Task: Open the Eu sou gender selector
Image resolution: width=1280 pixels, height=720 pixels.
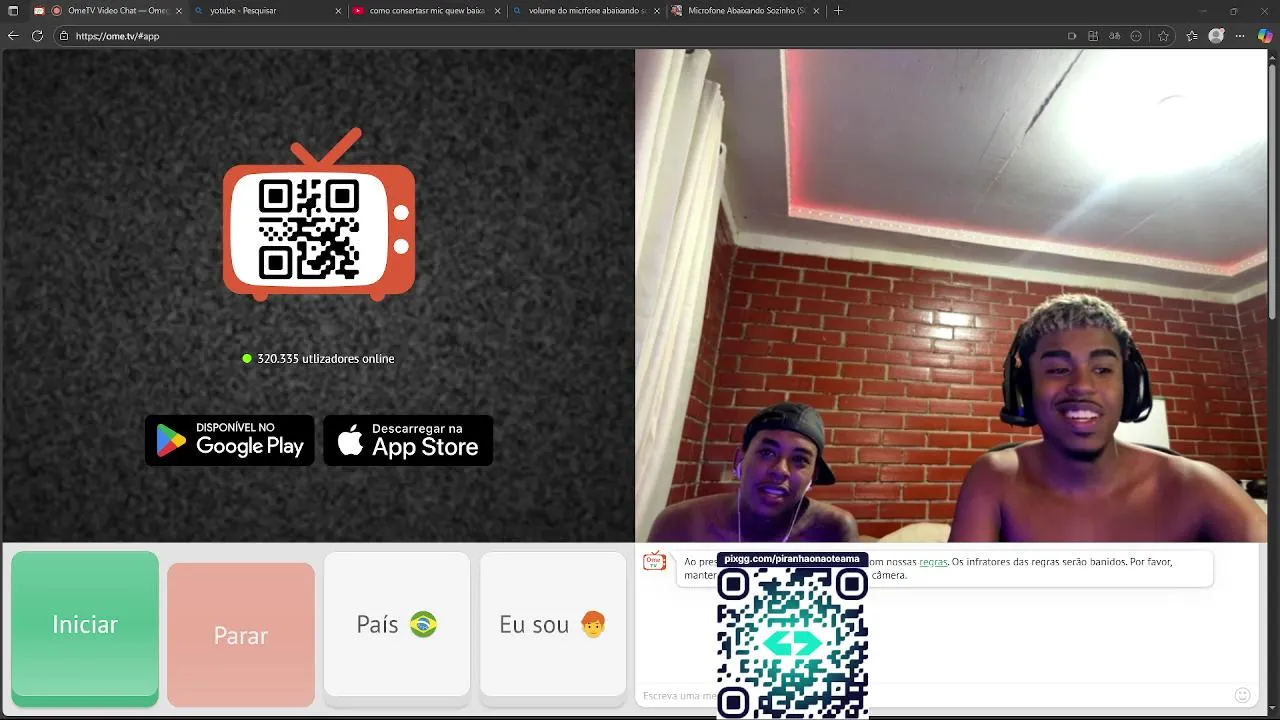Action: coord(553,624)
